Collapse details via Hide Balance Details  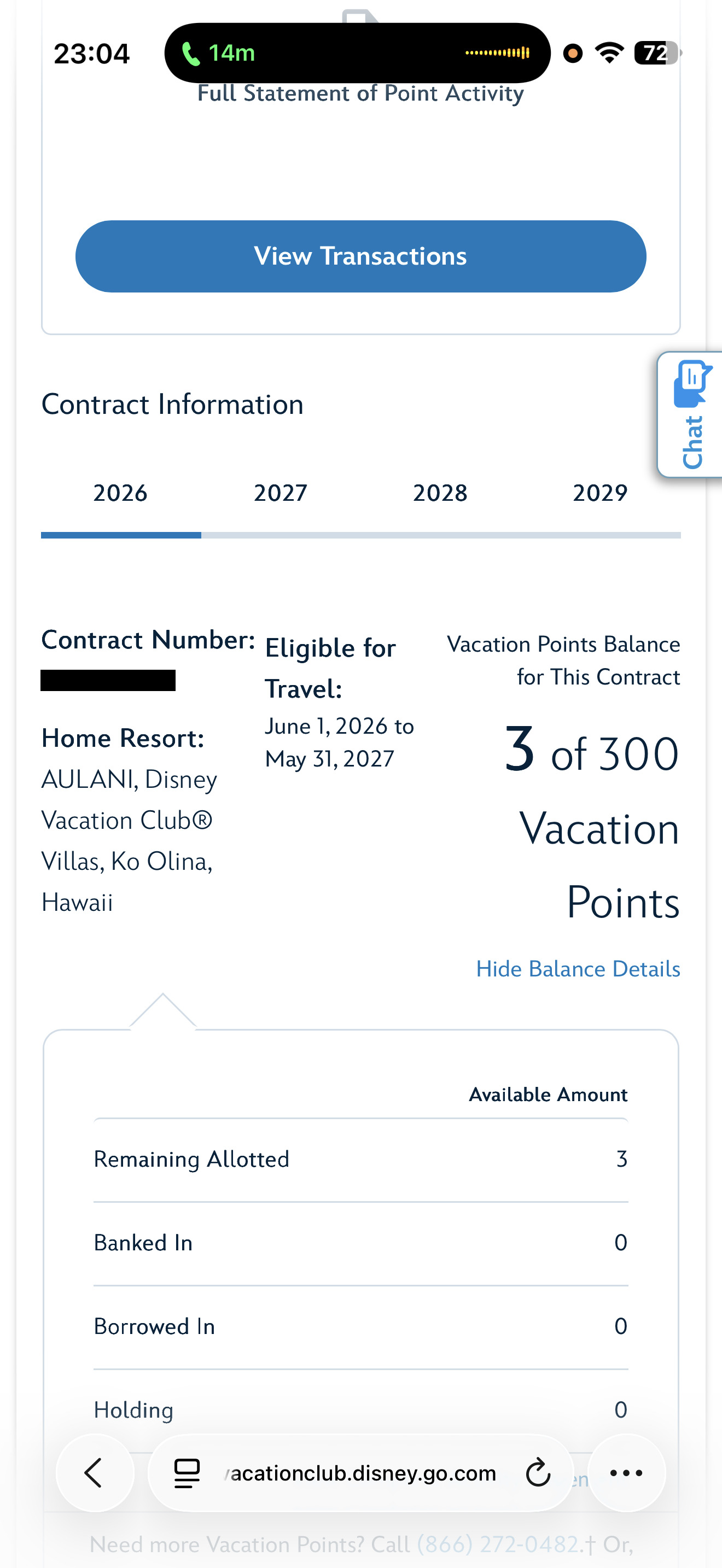pyautogui.click(x=578, y=968)
